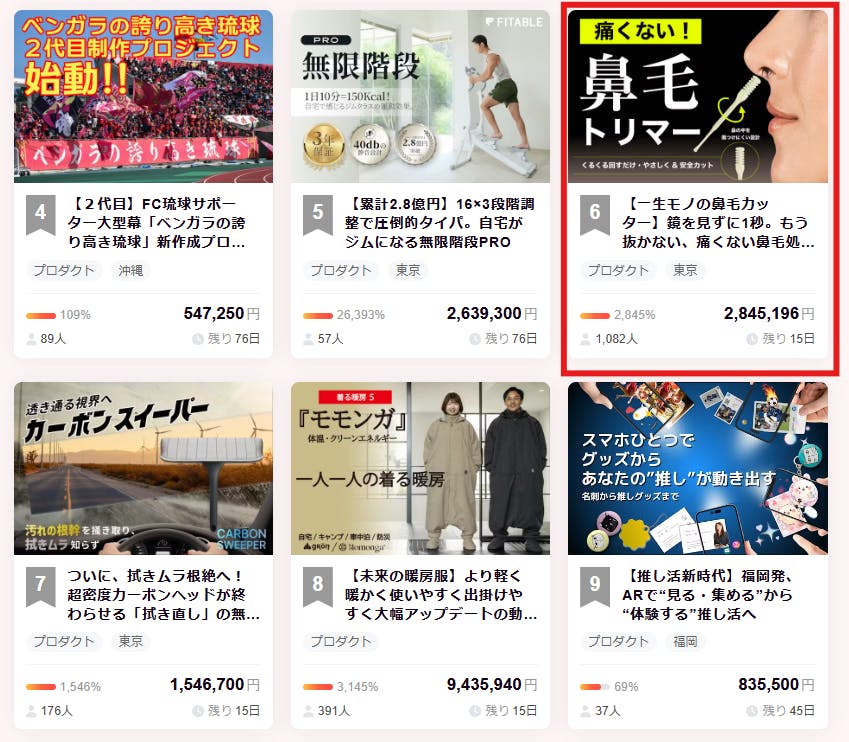849x742 pixels.
Task: Select プロダクト tag on 無限階段 card
Action: click(341, 270)
